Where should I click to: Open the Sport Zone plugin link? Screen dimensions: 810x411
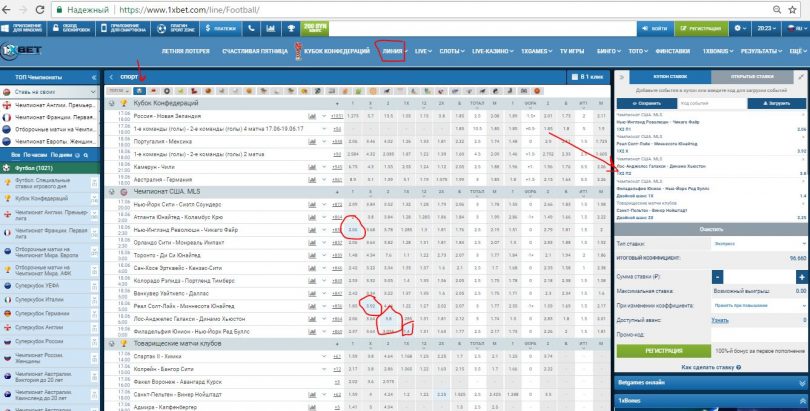coord(176,29)
